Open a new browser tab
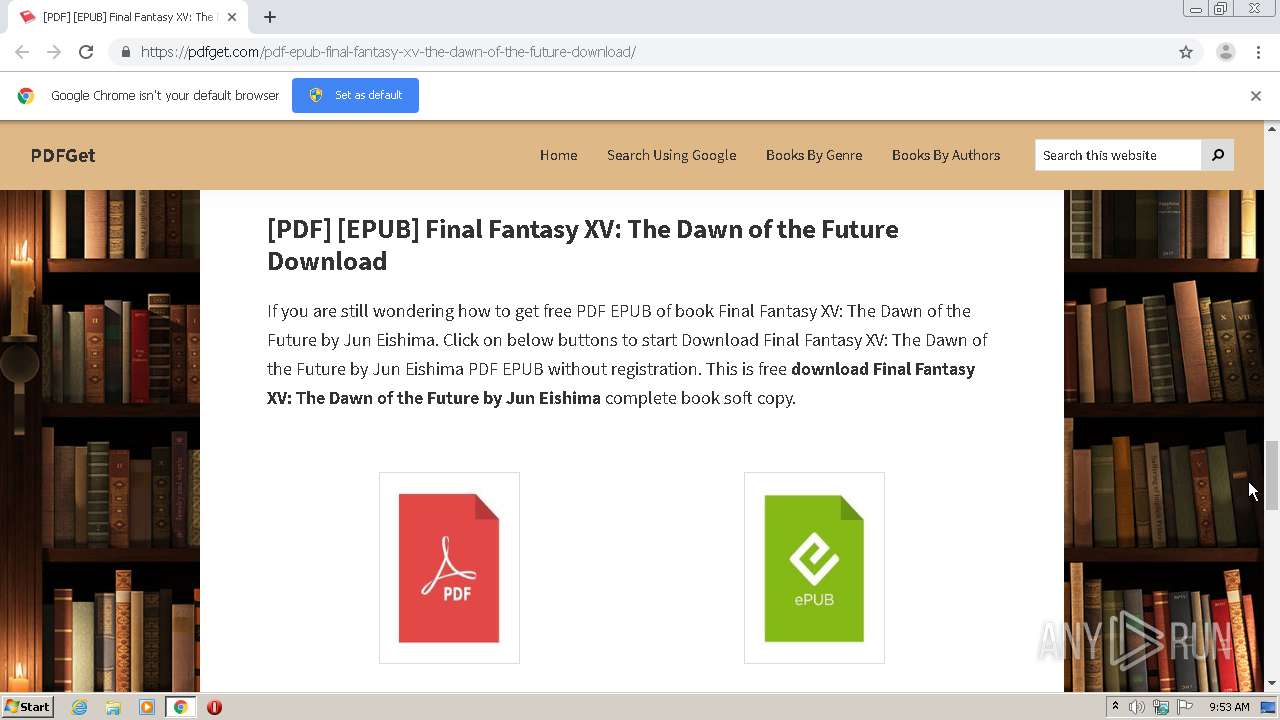Image resolution: width=1280 pixels, height=720 pixels. 270,17
